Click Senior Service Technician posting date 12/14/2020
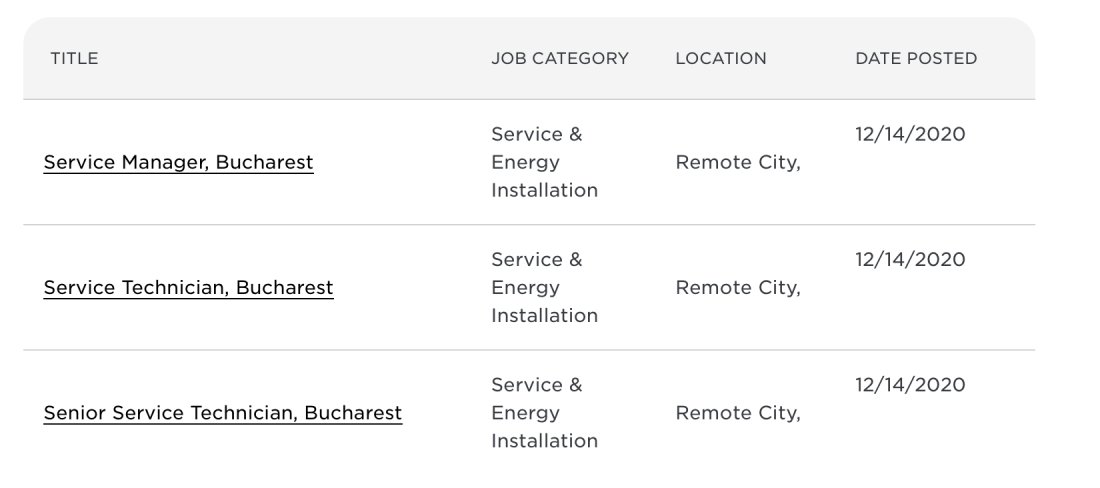The image size is (1100, 488). point(910,385)
